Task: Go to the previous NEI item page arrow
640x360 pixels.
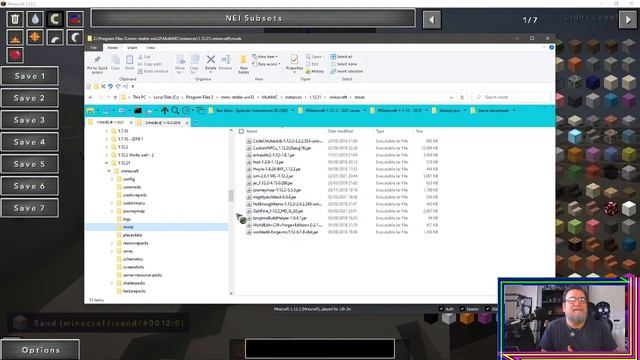Action: (x=432, y=20)
